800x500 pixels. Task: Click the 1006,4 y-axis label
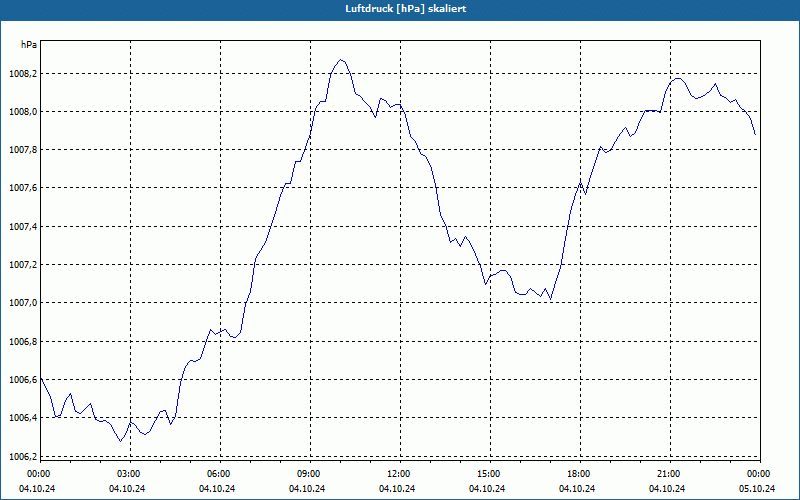click(x=23, y=418)
